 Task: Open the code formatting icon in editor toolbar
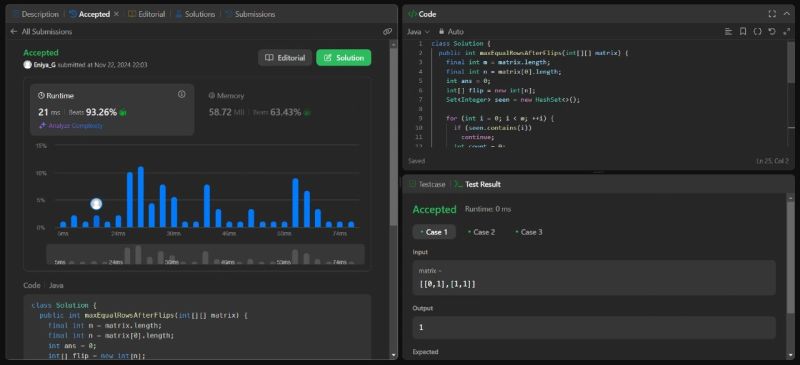[x=729, y=32]
